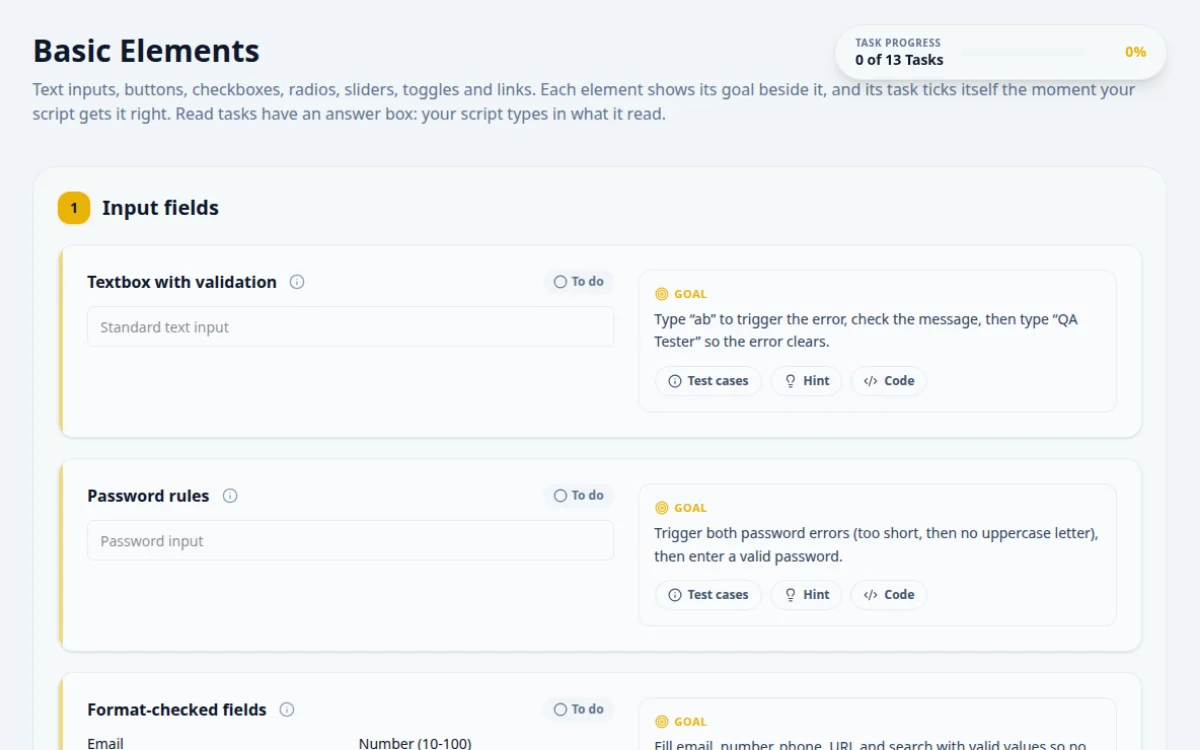Click the "0 of 13 Tasks" text
The width and height of the screenshot is (1200, 750).
coord(899,60)
